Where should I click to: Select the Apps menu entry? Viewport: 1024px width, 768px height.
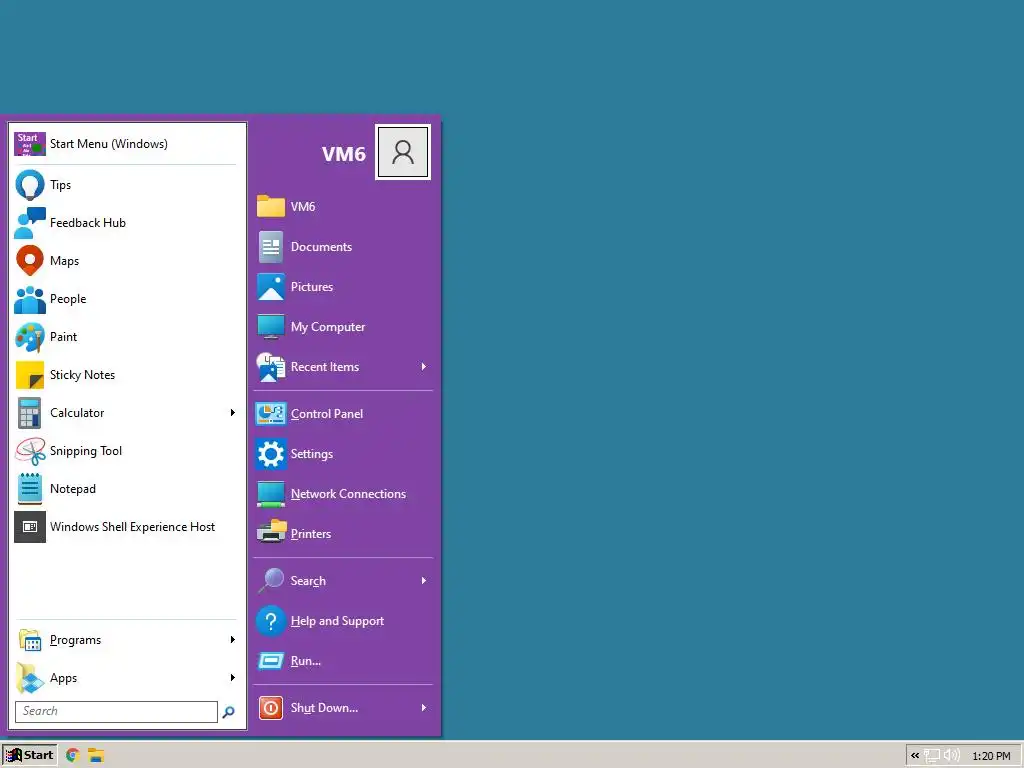pyautogui.click(x=126, y=678)
